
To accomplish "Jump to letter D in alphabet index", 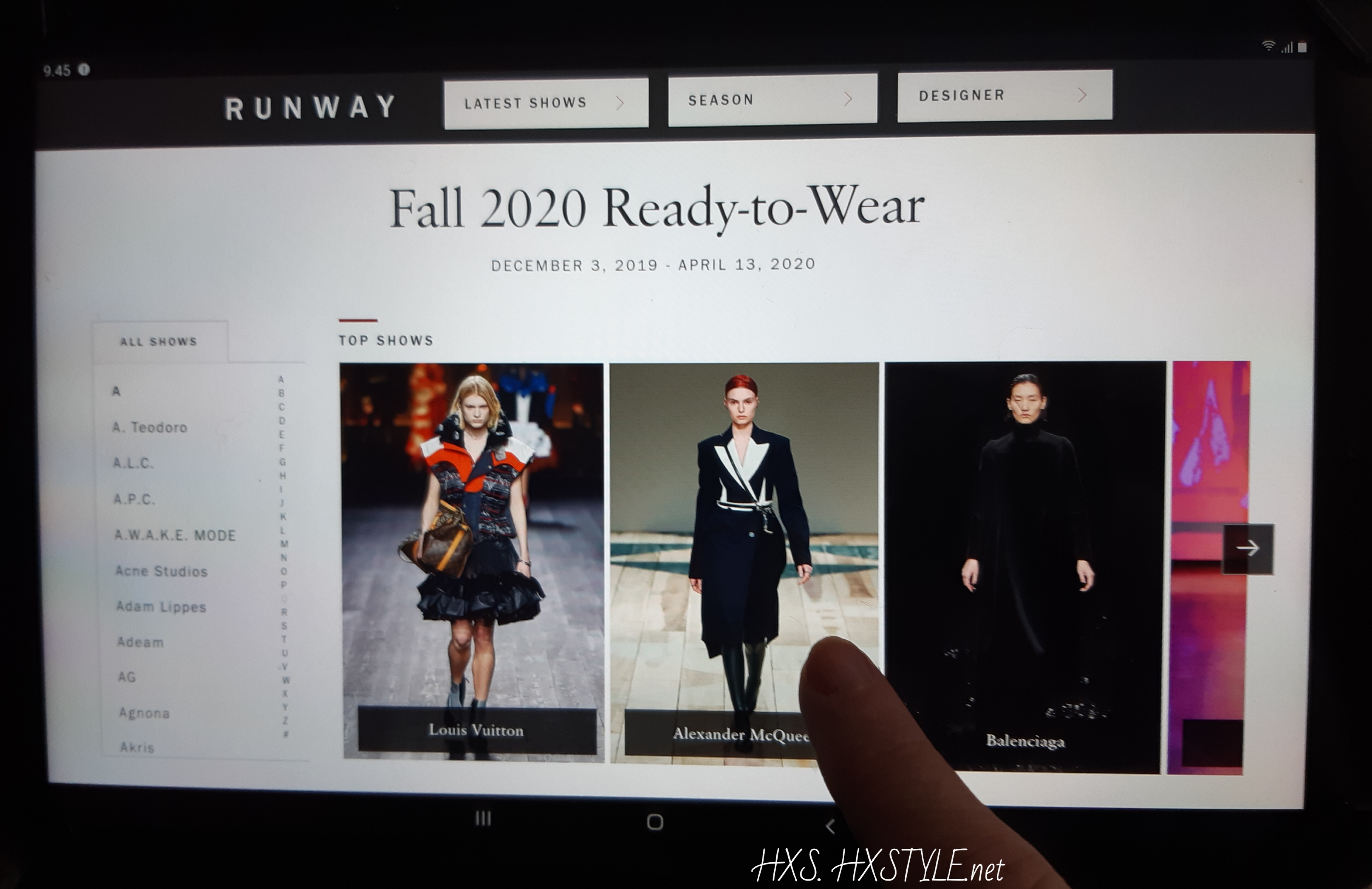I will coord(282,421).
